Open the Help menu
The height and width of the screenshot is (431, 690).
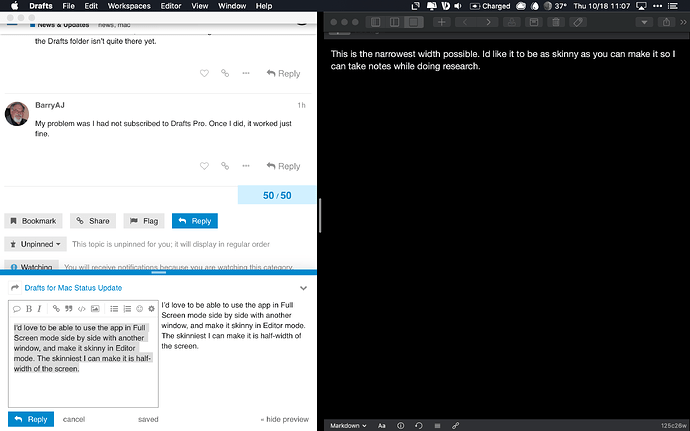(x=264, y=6)
